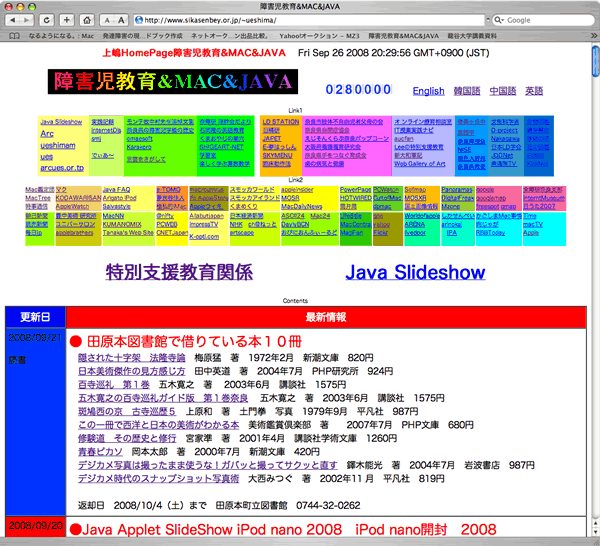This screenshot has width=600, height=546.
Task: Show more bookmarks with the chevron arrows
Action: 594,36
